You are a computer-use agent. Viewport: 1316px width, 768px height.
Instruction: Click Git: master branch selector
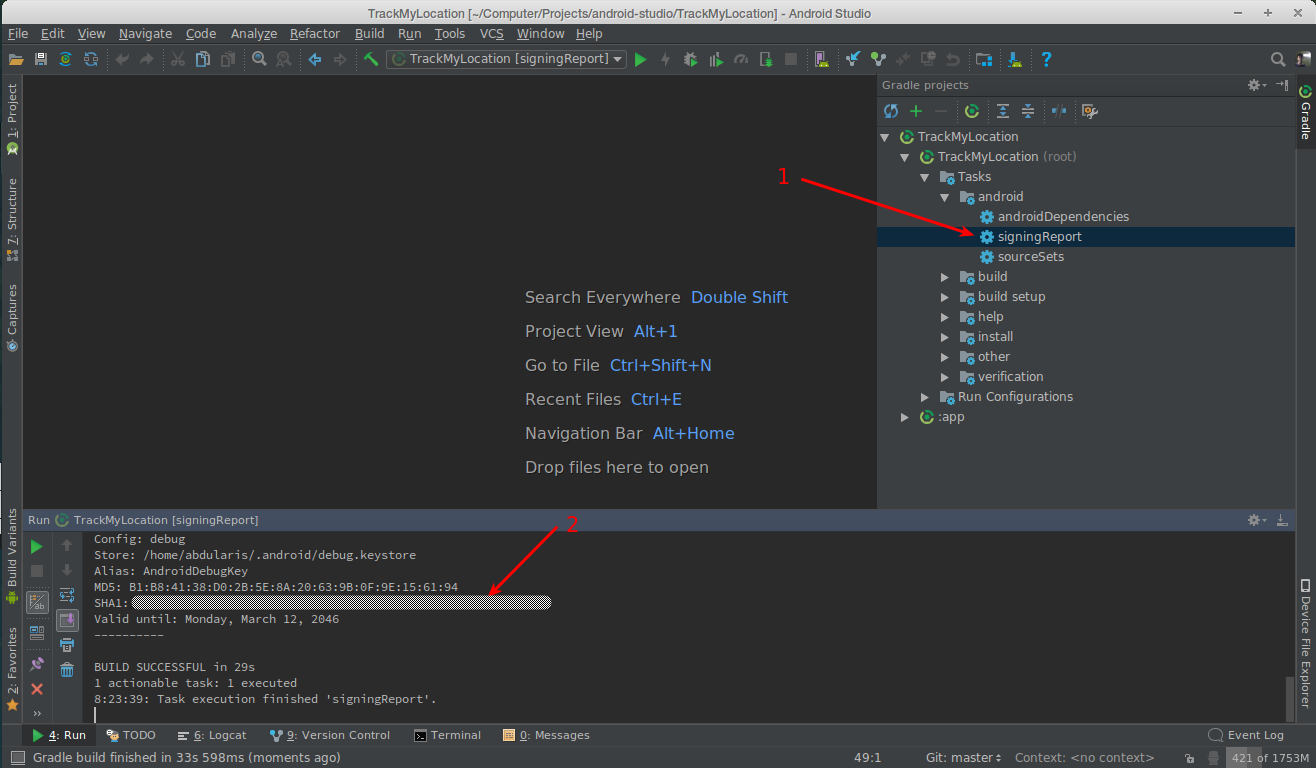click(964, 758)
